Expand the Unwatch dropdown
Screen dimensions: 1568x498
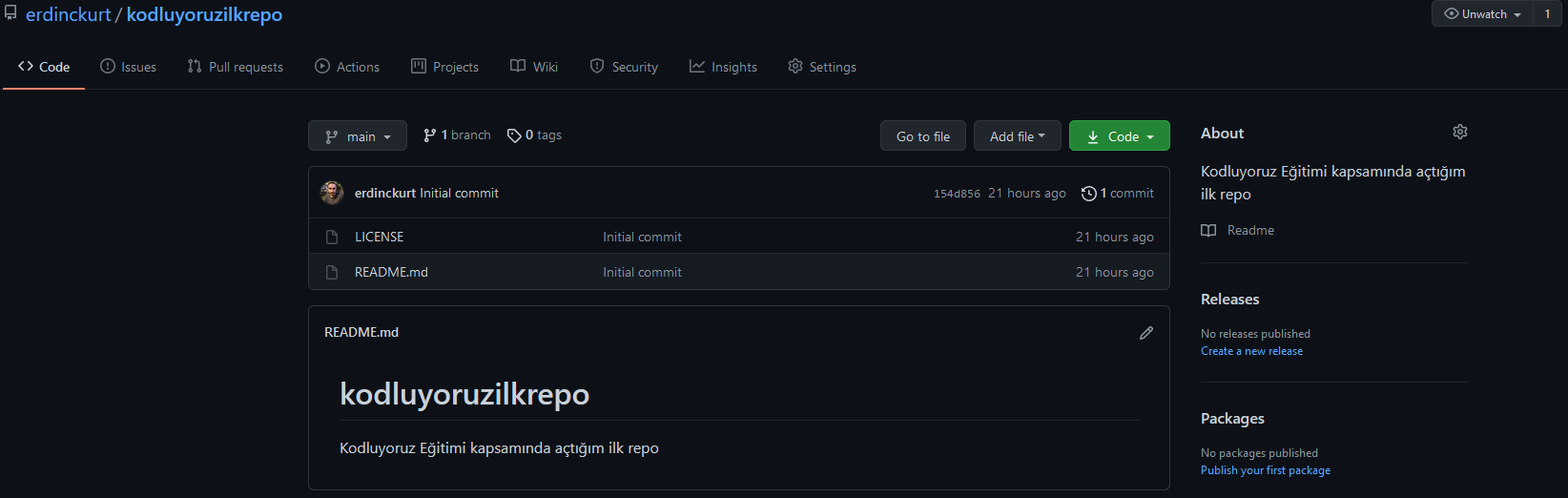(x=1482, y=14)
